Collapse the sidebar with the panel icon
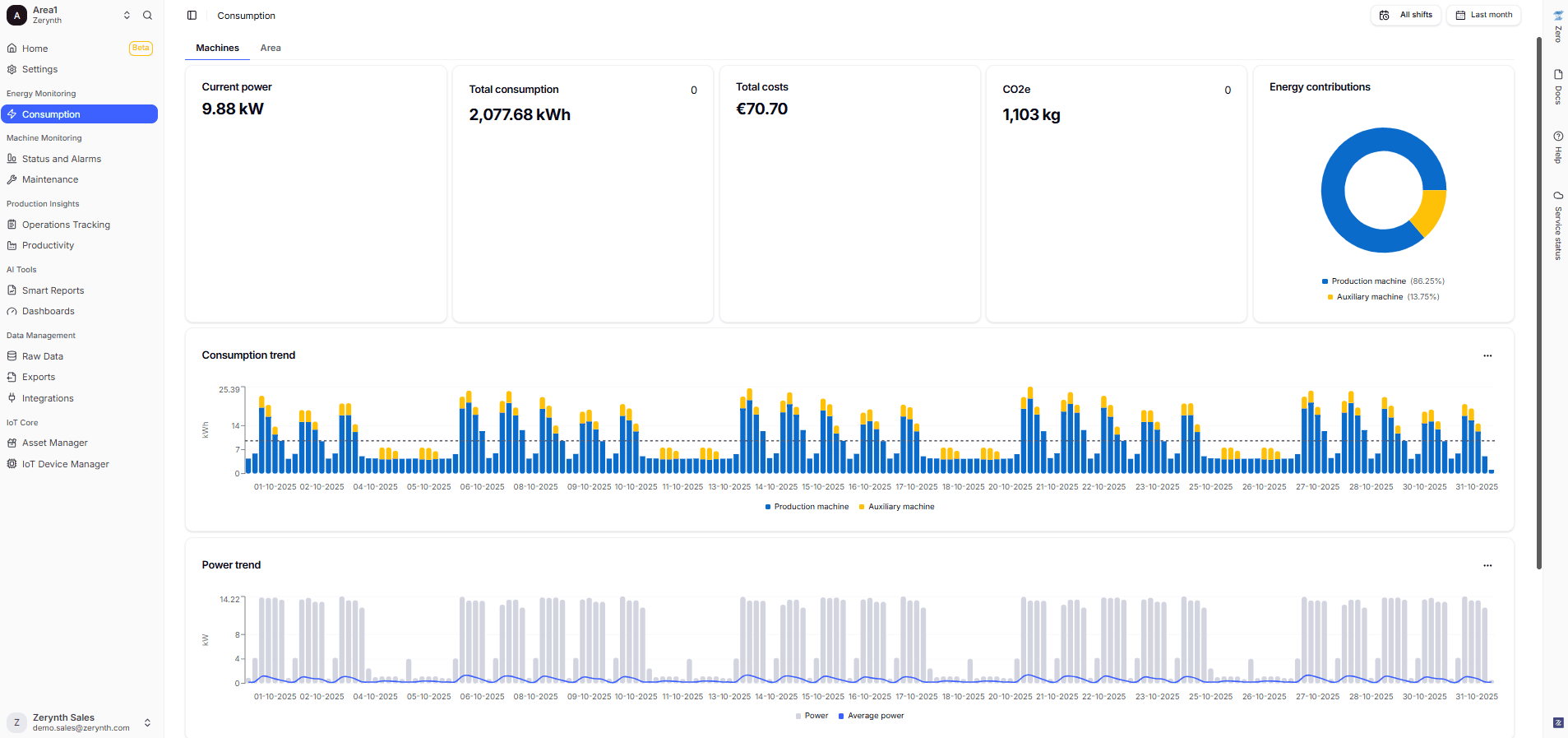 click(x=192, y=16)
